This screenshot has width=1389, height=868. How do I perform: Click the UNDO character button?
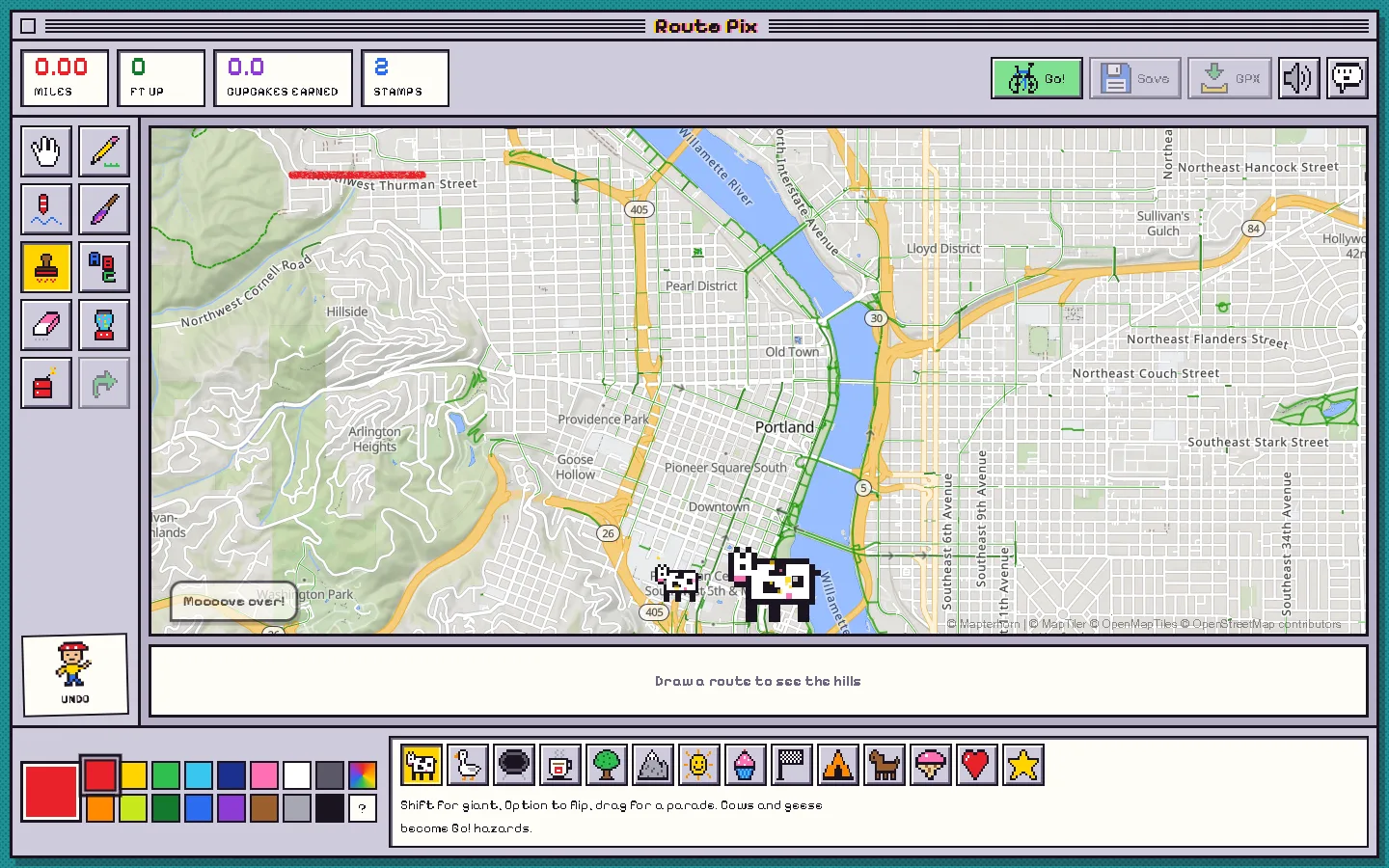click(75, 674)
